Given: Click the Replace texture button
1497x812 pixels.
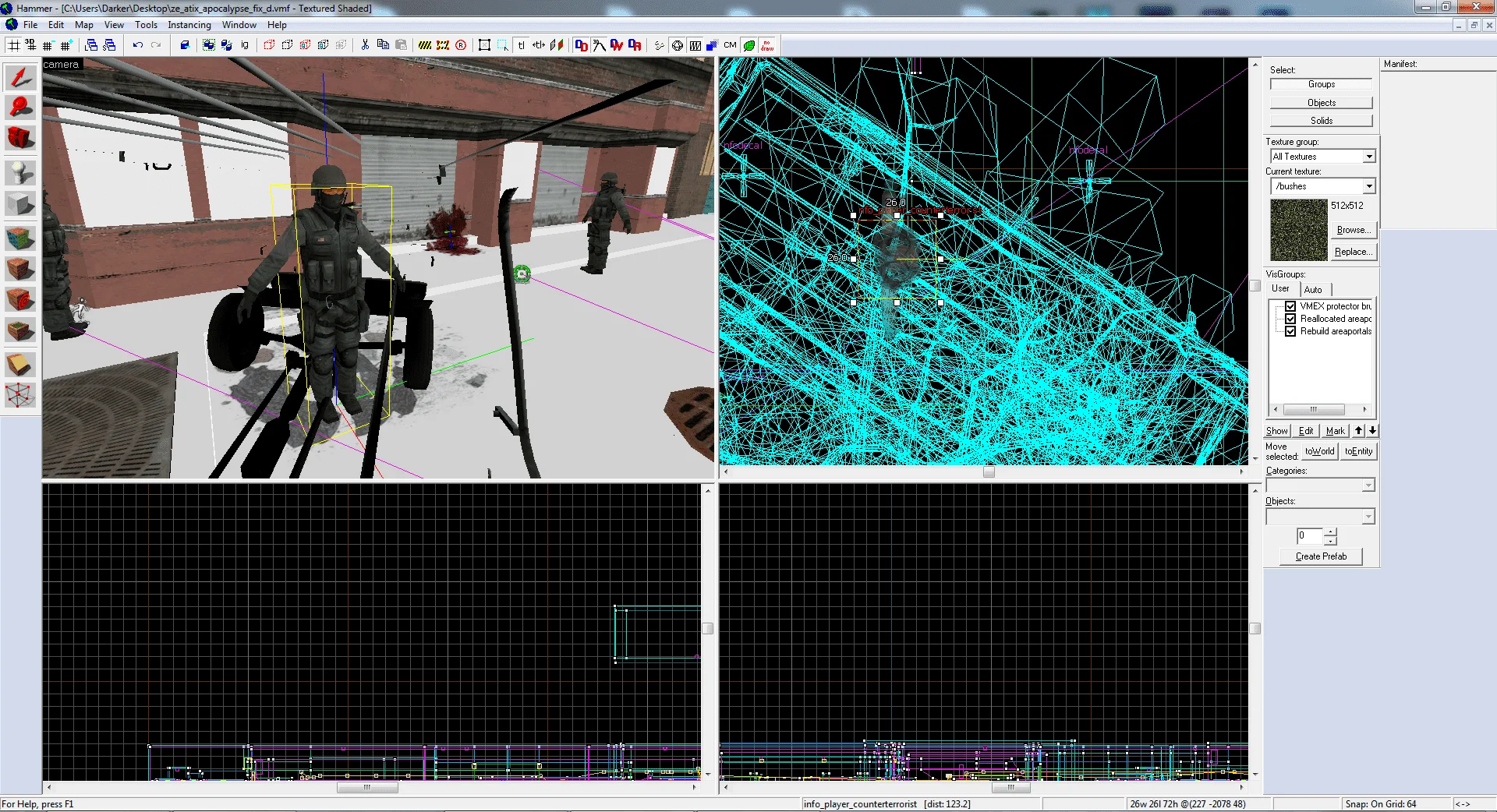Looking at the screenshot, I should click(x=1353, y=252).
